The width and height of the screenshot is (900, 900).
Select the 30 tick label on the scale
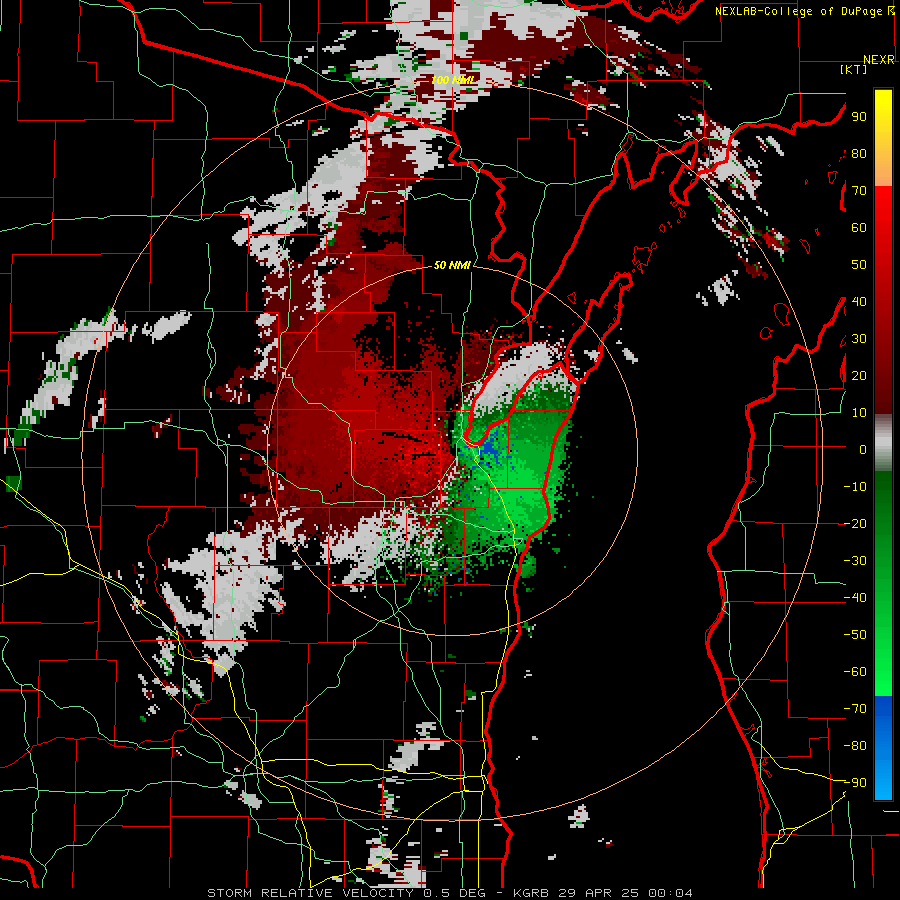coord(859,339)
